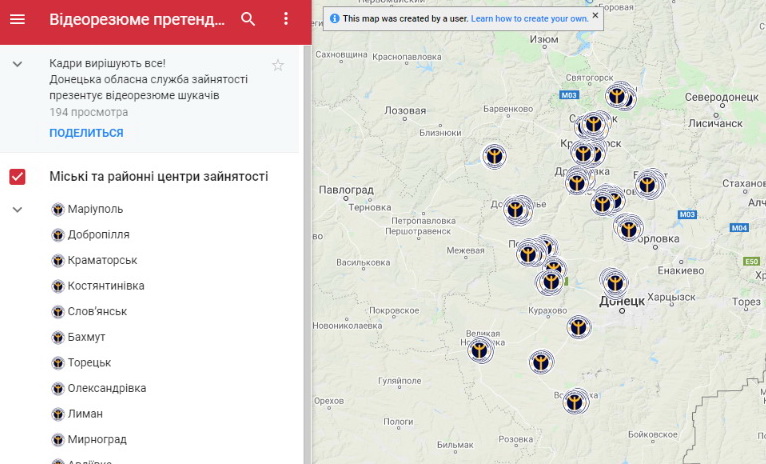
Task: Click the sidebar vertical scrollbar
Action: pyautogui.click(x=307, y=254)
